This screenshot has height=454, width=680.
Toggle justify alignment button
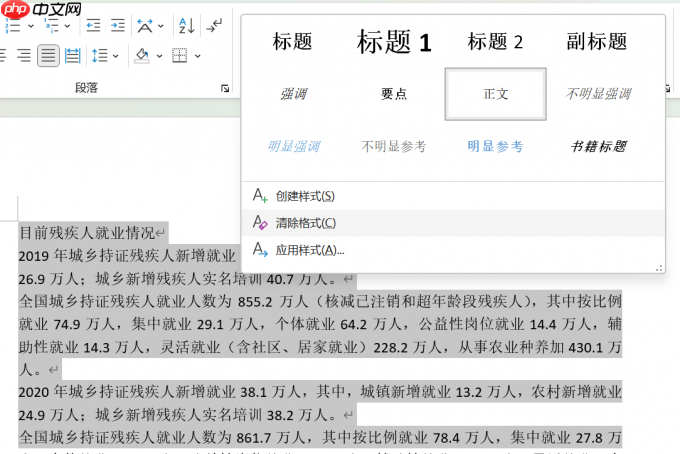pyautogui.click(x=48, y=56)
